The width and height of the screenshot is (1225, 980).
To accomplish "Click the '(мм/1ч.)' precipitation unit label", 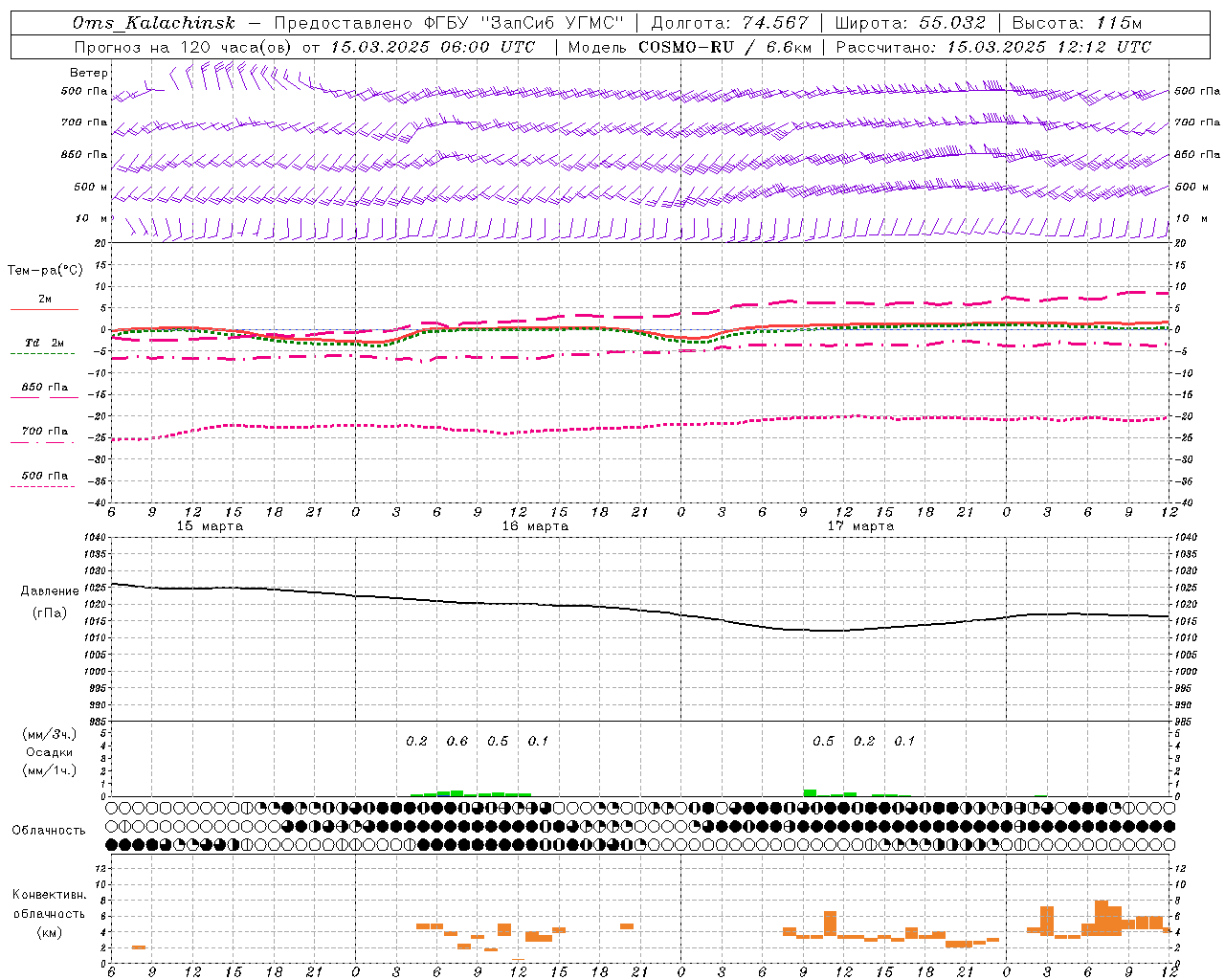I will (50, 770).
